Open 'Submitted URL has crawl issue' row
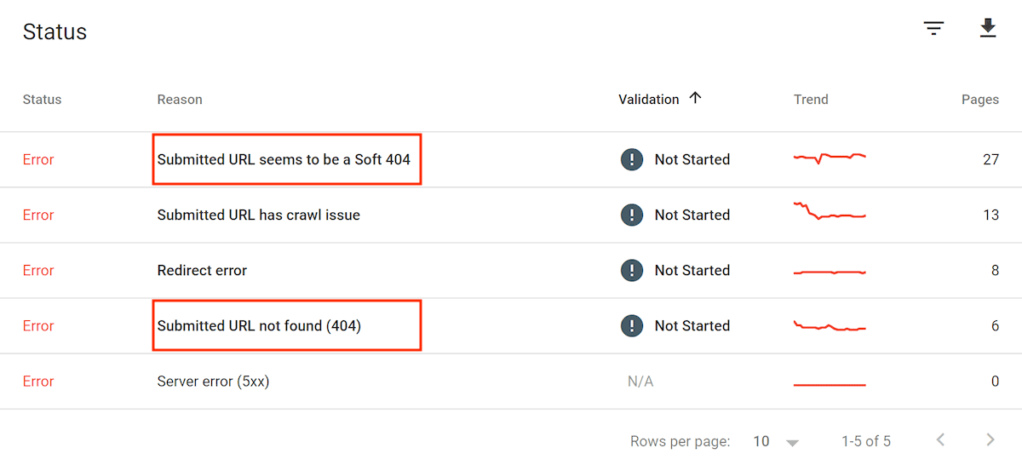The image size is (1022, 465). [x=258, y=215]
